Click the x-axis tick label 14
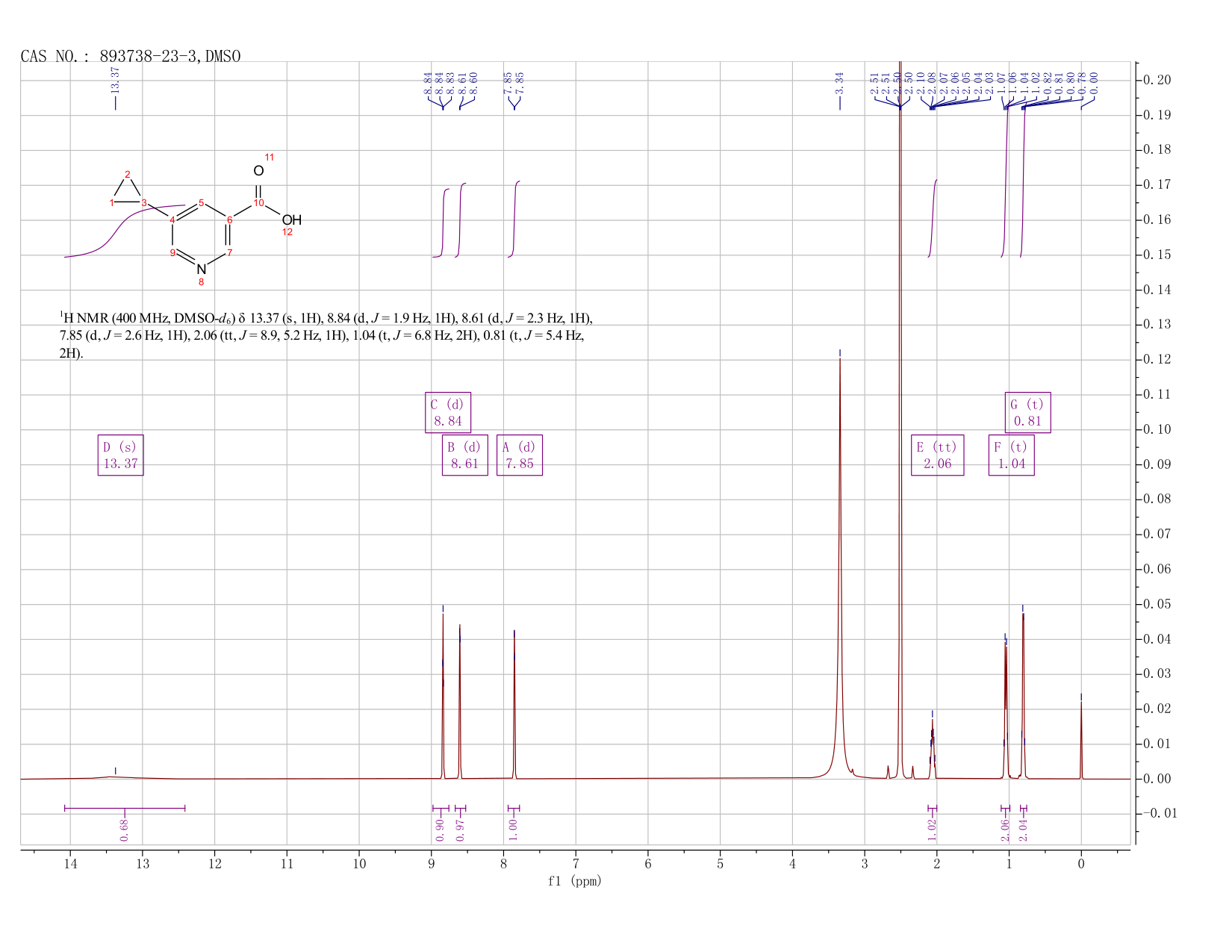 pos(70,864)
